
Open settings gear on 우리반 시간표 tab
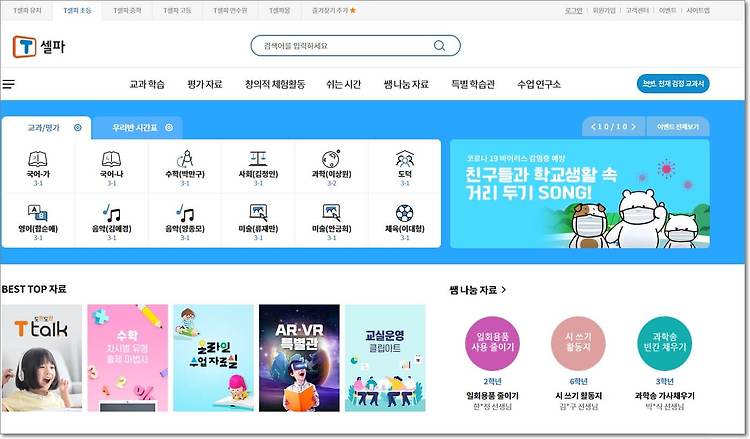click(169, 127)
